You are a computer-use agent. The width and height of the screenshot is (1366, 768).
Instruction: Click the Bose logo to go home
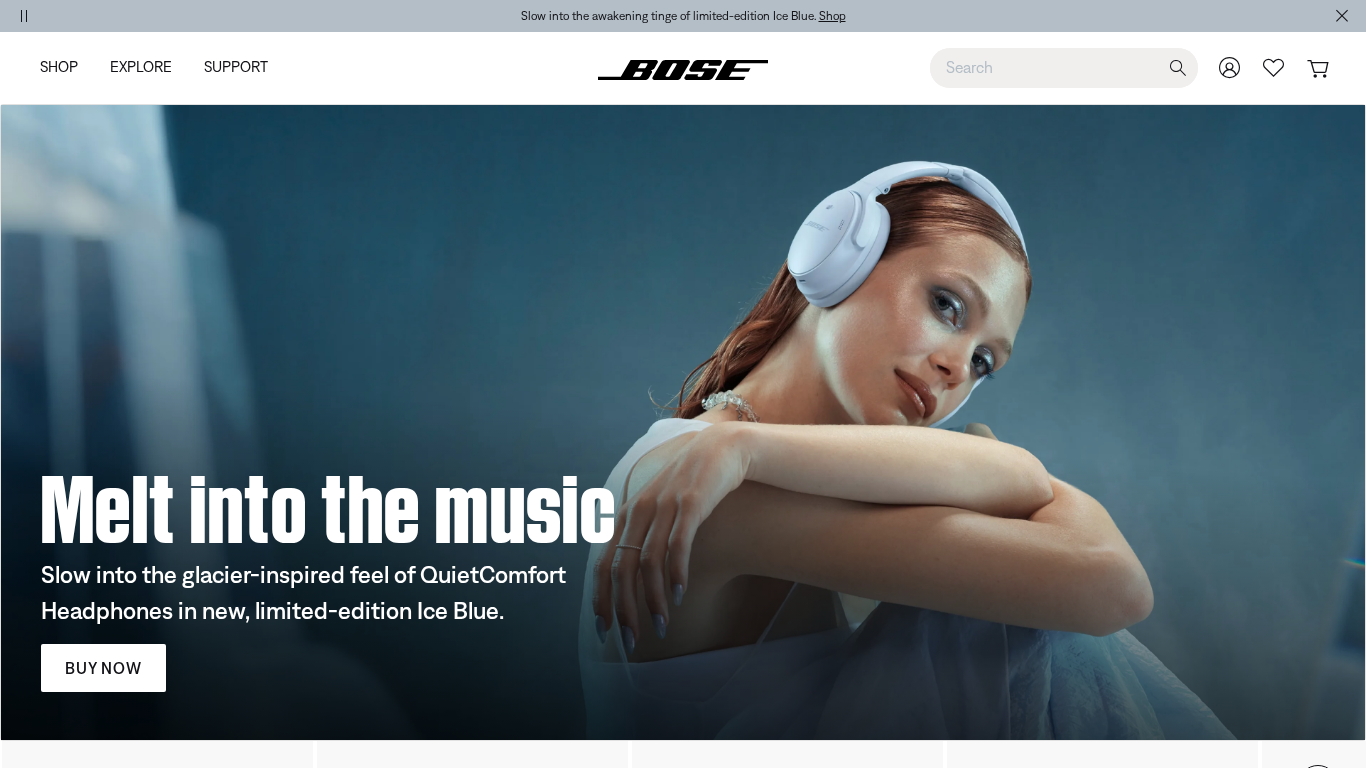click(x=683, y=69)
